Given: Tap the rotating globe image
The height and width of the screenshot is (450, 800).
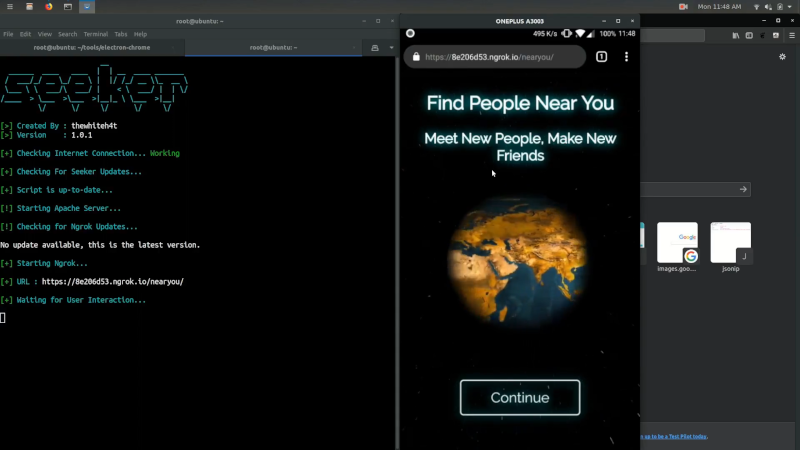Looking at the screenshot, I should [x=517, y=261].
